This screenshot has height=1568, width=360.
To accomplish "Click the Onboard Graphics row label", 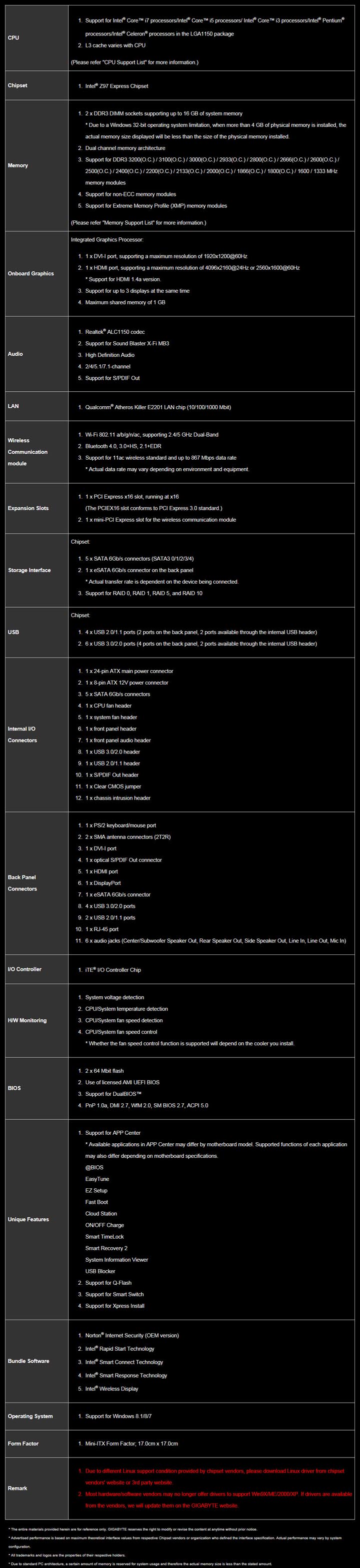I will click(30, 274).
